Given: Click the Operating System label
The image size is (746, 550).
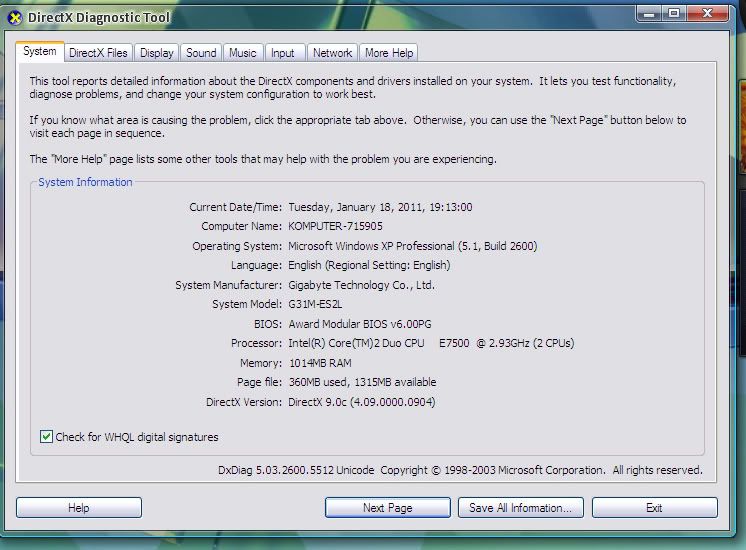Looking at the screenshot, I should pyautogui.click(x=237, y=246).
